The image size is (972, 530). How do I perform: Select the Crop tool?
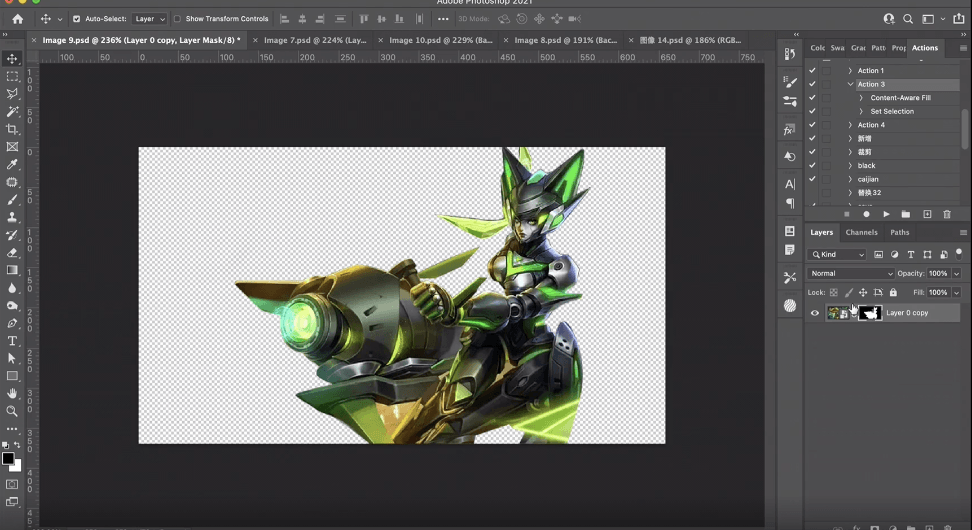(13, 129)
